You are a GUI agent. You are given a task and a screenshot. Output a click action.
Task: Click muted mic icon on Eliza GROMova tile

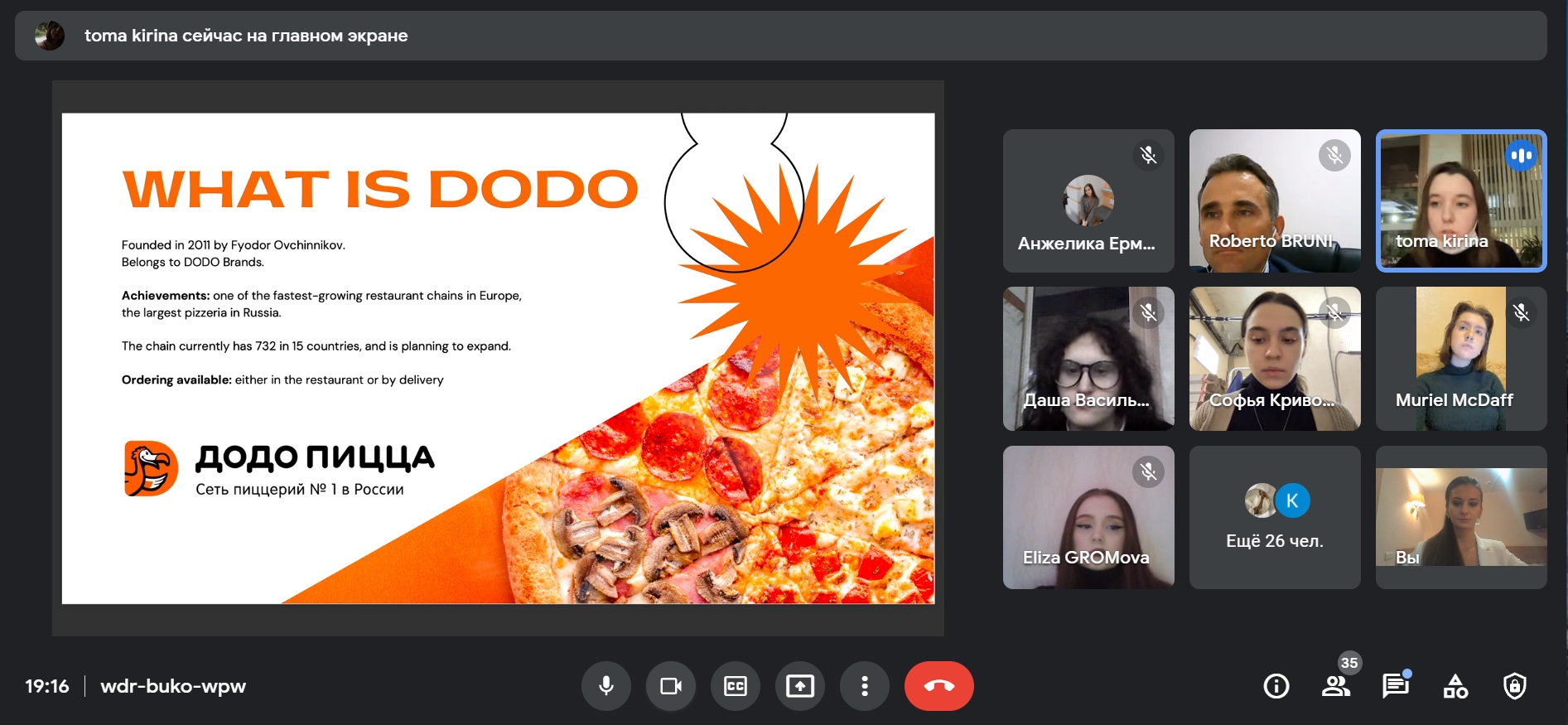[x=1148, y=471]
